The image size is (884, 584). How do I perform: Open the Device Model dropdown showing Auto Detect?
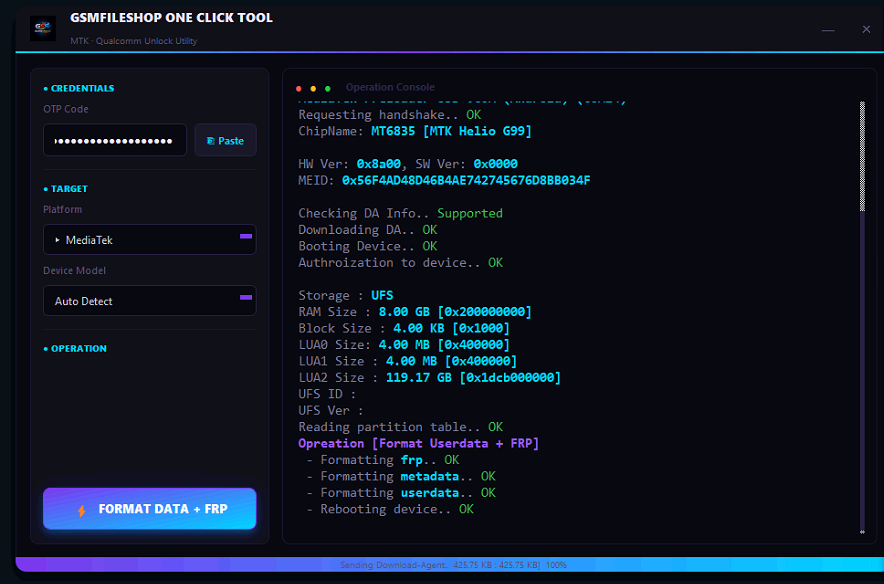[150, 301]
